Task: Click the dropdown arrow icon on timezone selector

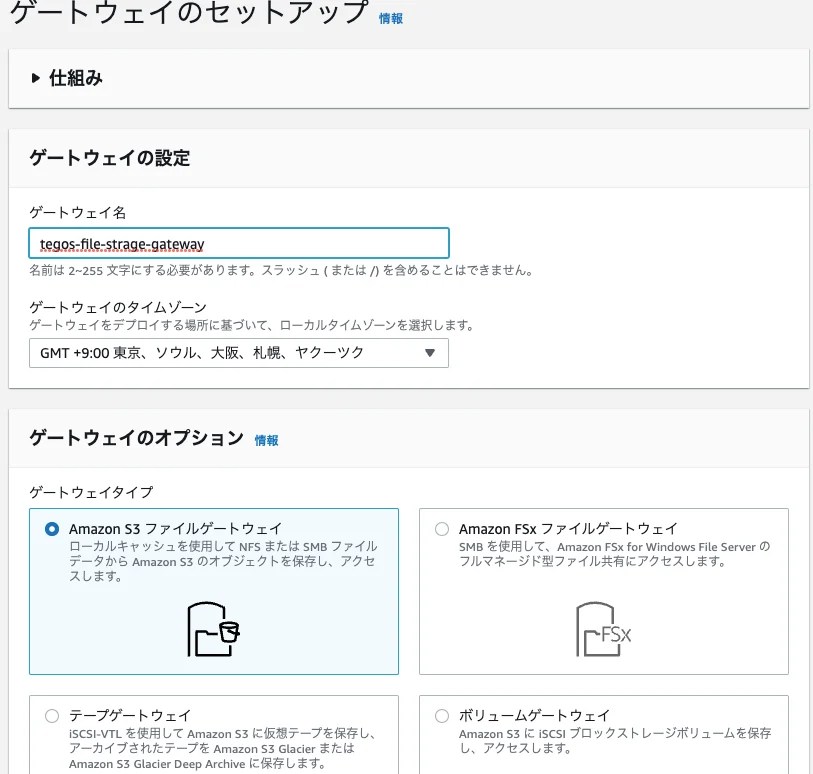Action: tap(430, 352)
